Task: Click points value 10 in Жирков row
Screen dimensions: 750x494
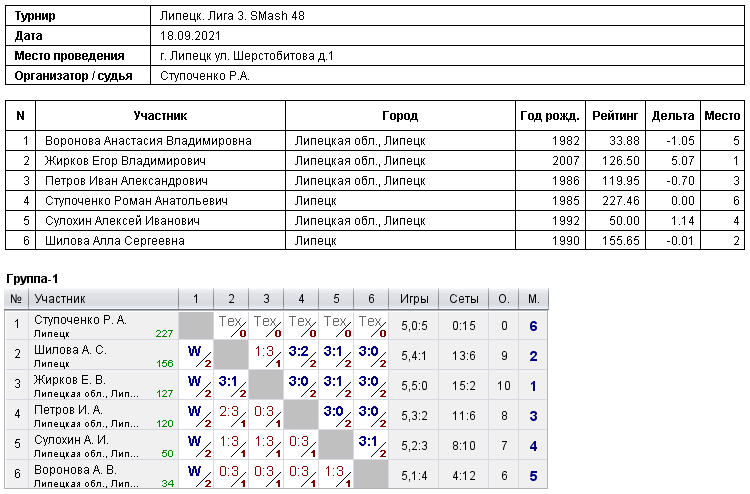Action: (x=504, y=386)
